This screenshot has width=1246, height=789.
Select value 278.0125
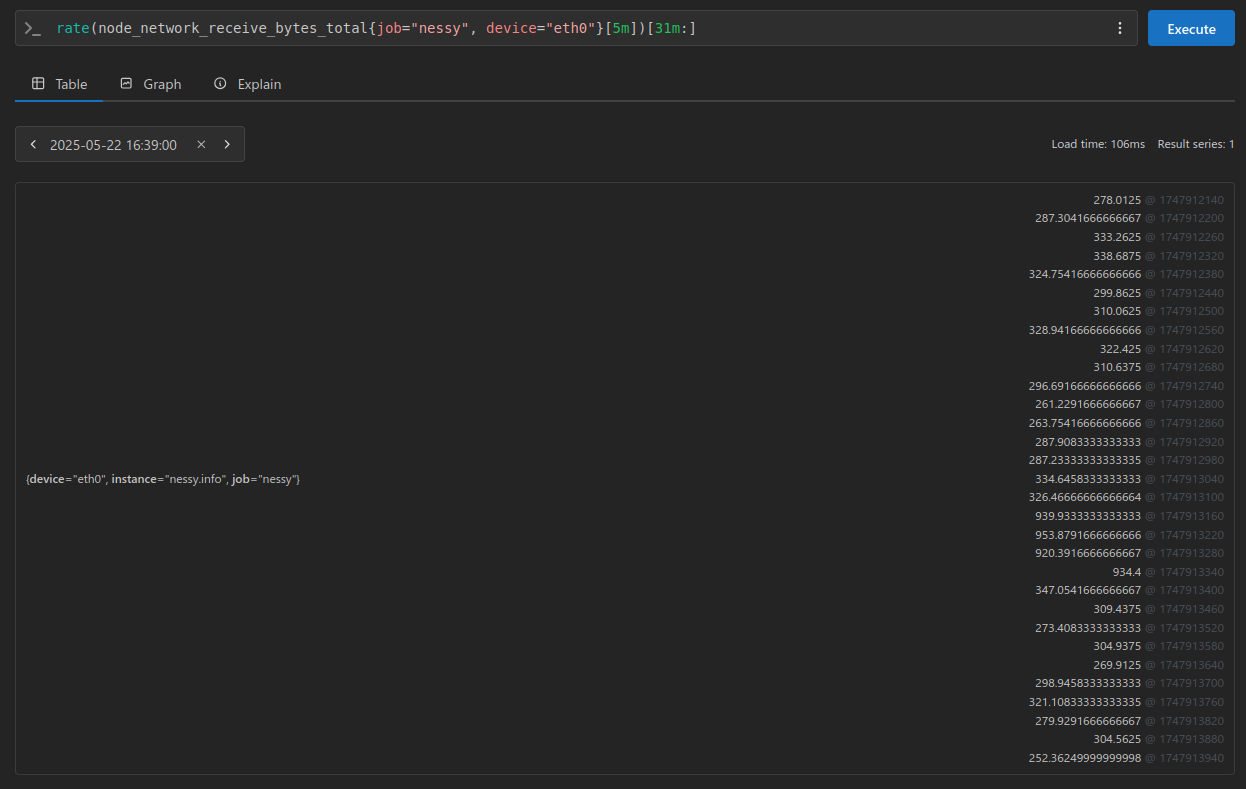(x=1117, y=200)
